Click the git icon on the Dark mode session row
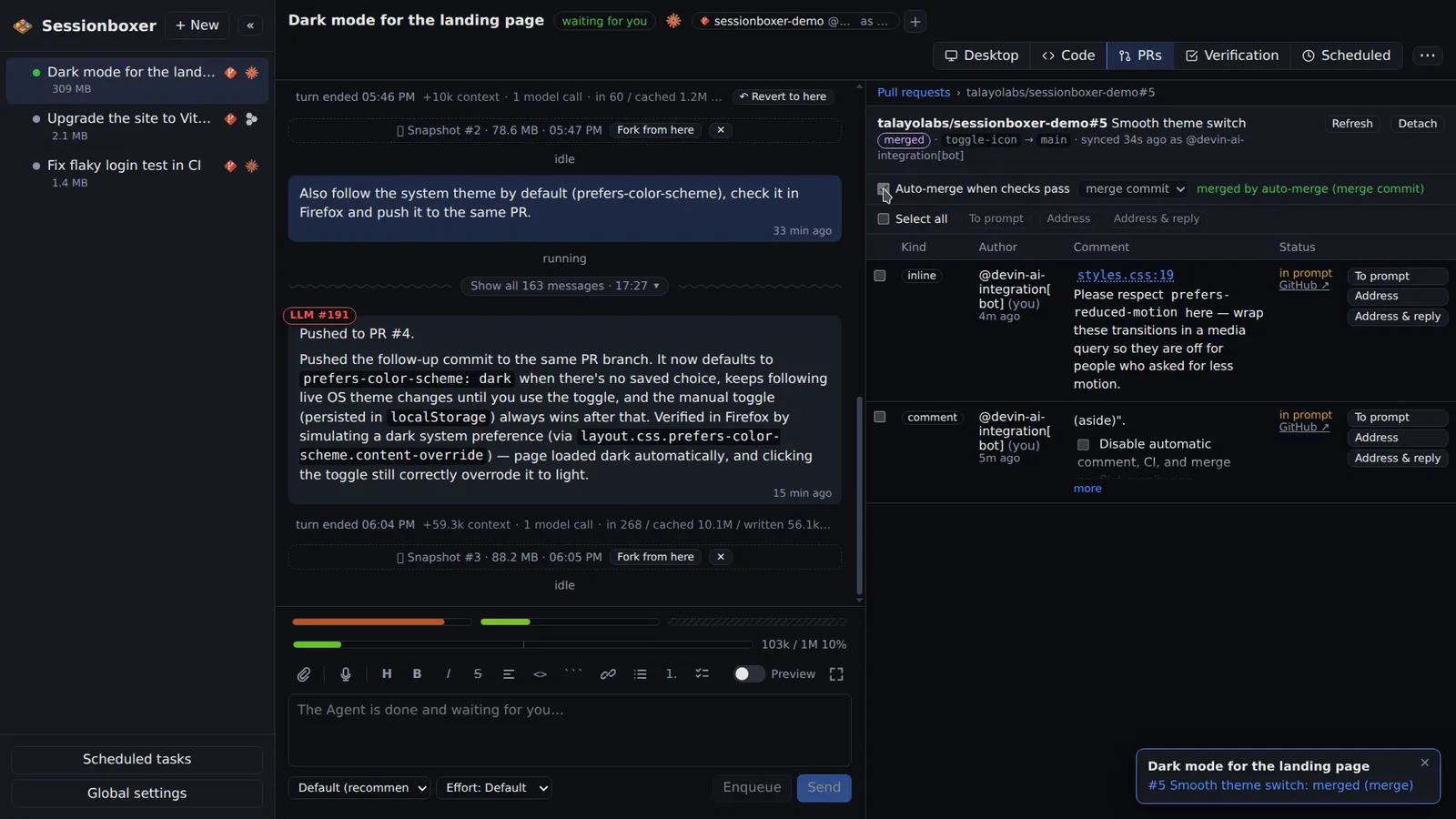Image resolution: width=1456 pixels, height=819 pixels. tap(230, 73)
